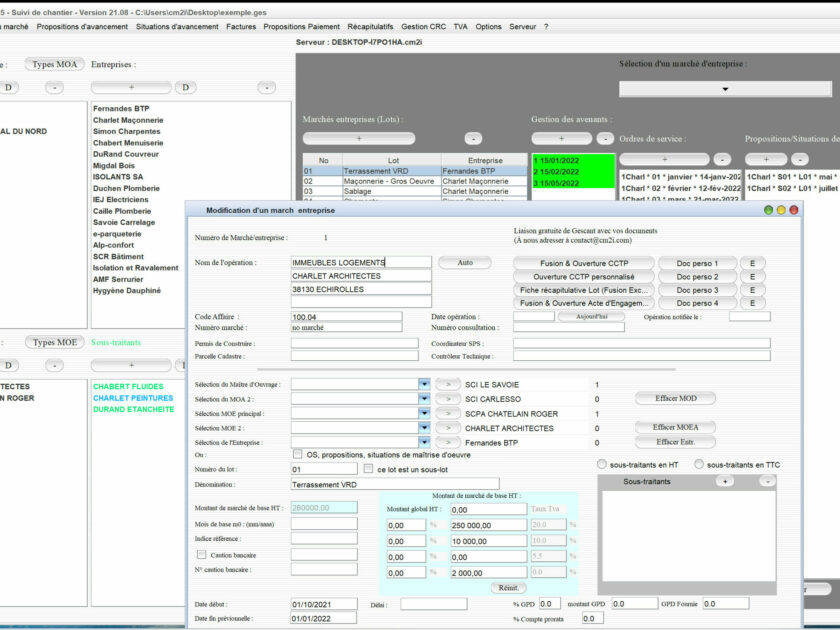The width and height of the screenshot is (840, 630).
Task: Expand the Sélection MOE 2 dropdown
Action: 424,428
